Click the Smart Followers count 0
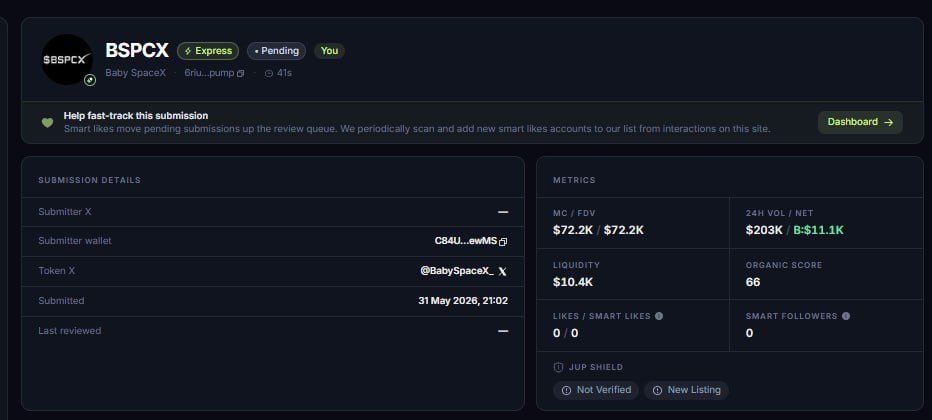The image size is (932, 420). (750, 333)
